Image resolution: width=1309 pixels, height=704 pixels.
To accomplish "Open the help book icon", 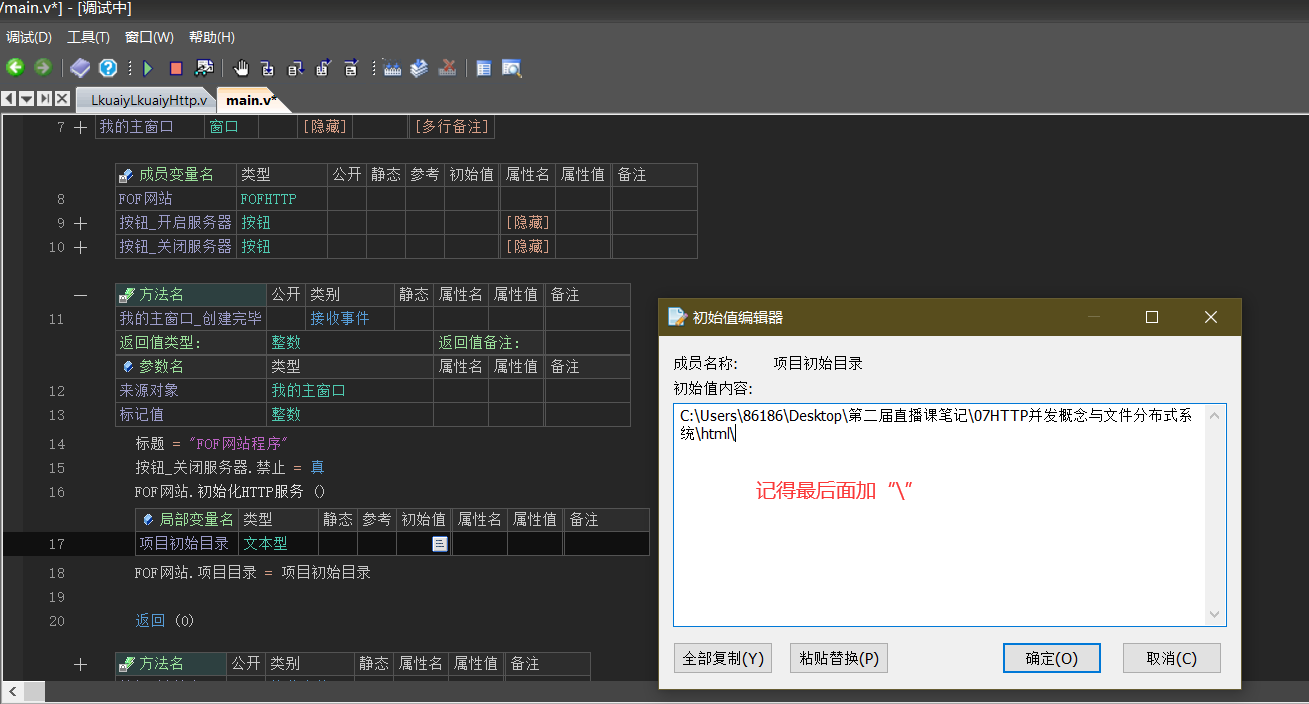I will coord(80,68).
